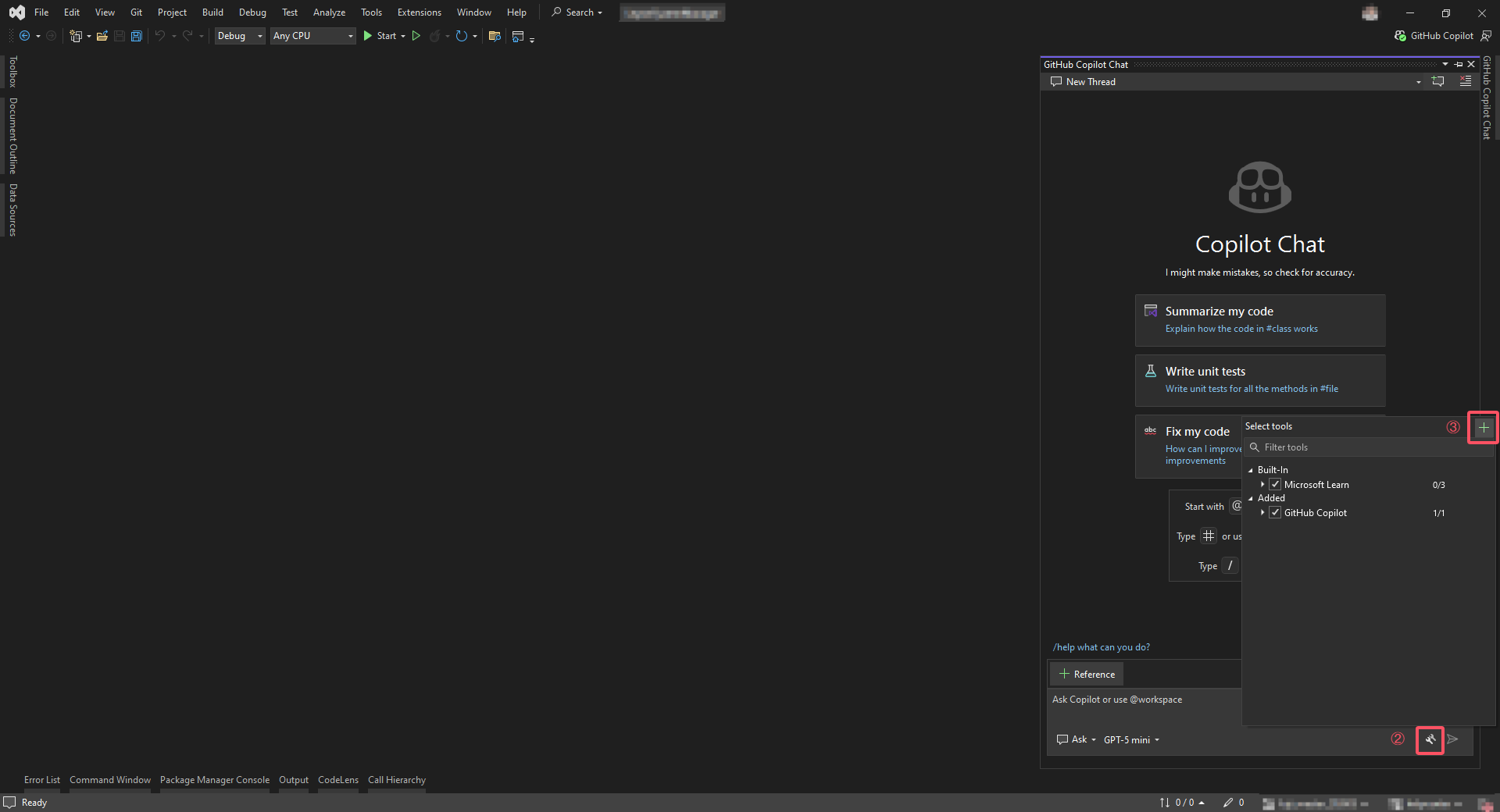Click the folder search icon in toolbar

click(495, 36)
